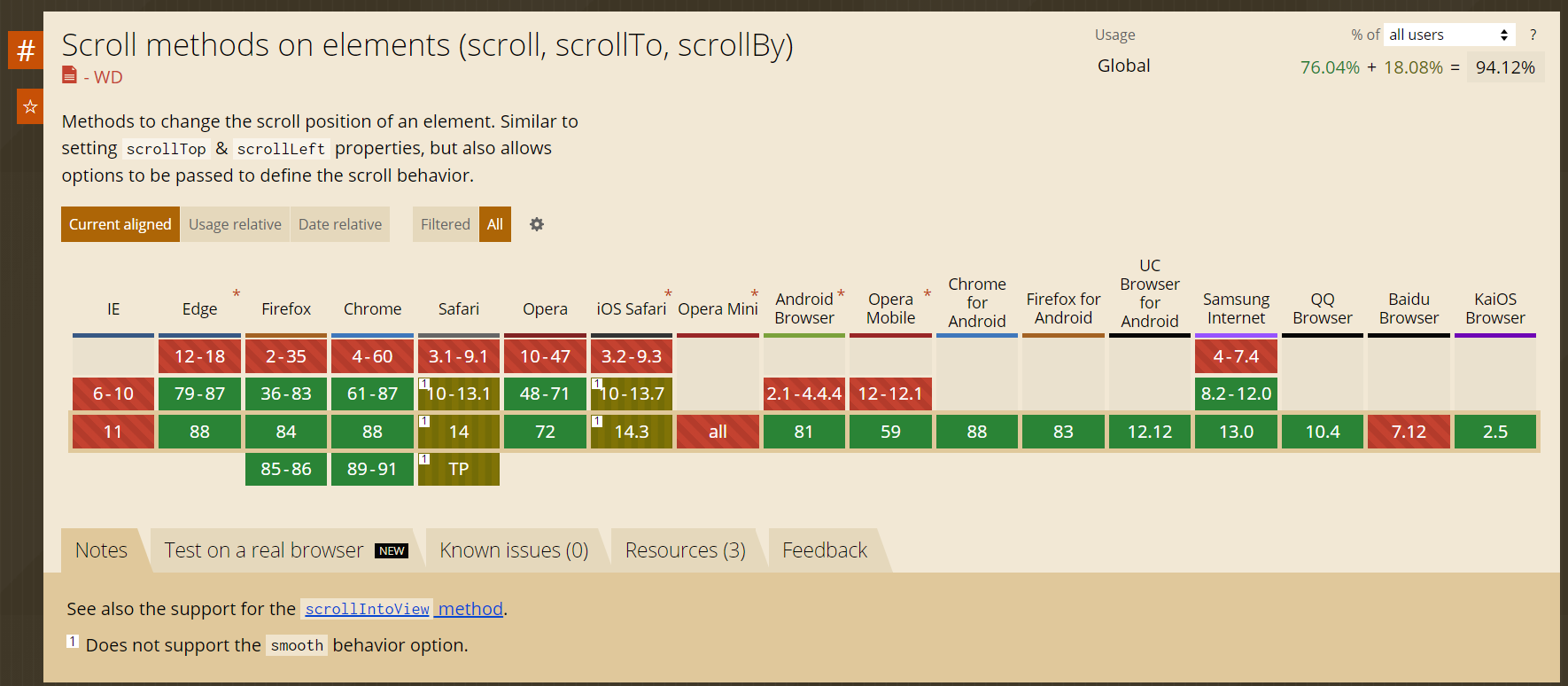
Task: Select Firefox for Android 83 cell
Action: pyautogui.click(x=1063, y=432)
